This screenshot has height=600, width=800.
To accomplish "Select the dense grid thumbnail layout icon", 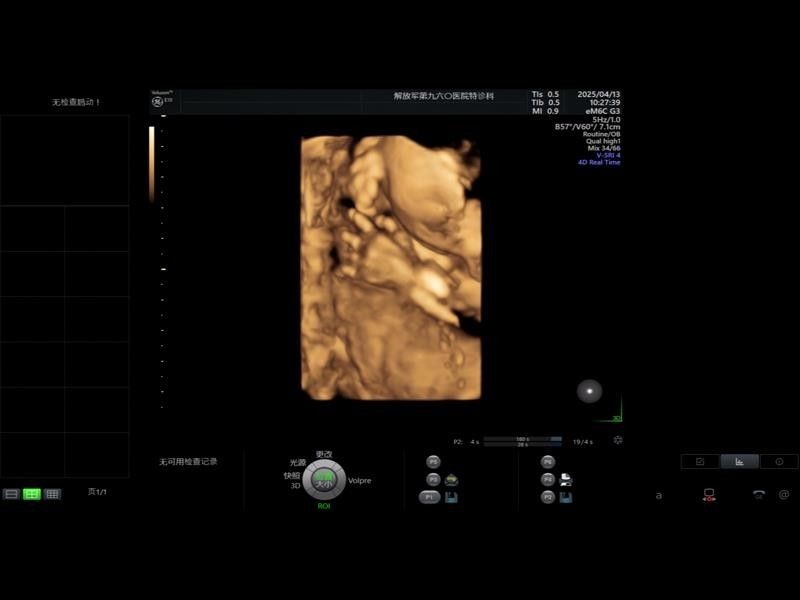I will (52, 494).
